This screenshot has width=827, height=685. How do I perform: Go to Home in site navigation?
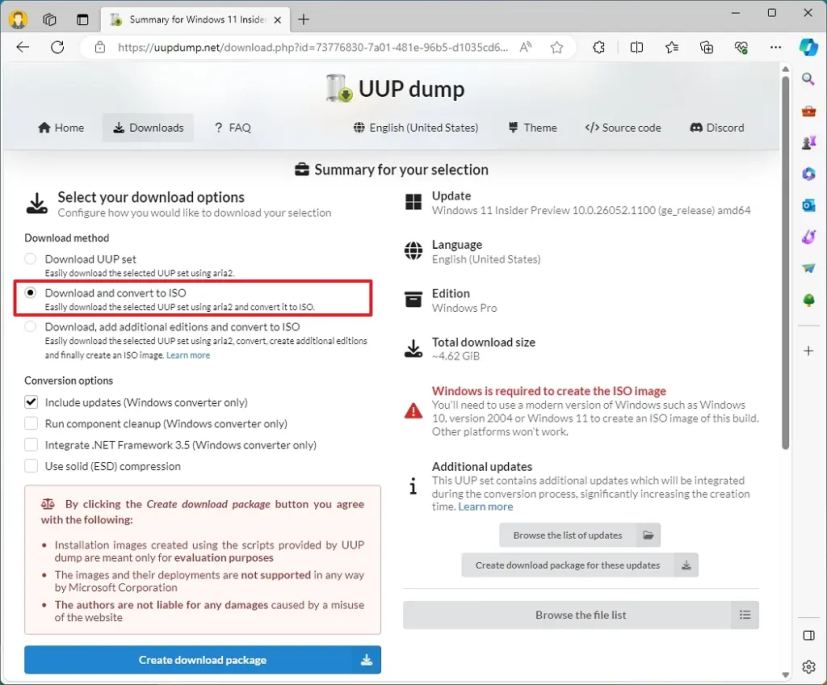click(x=61, y=128)
